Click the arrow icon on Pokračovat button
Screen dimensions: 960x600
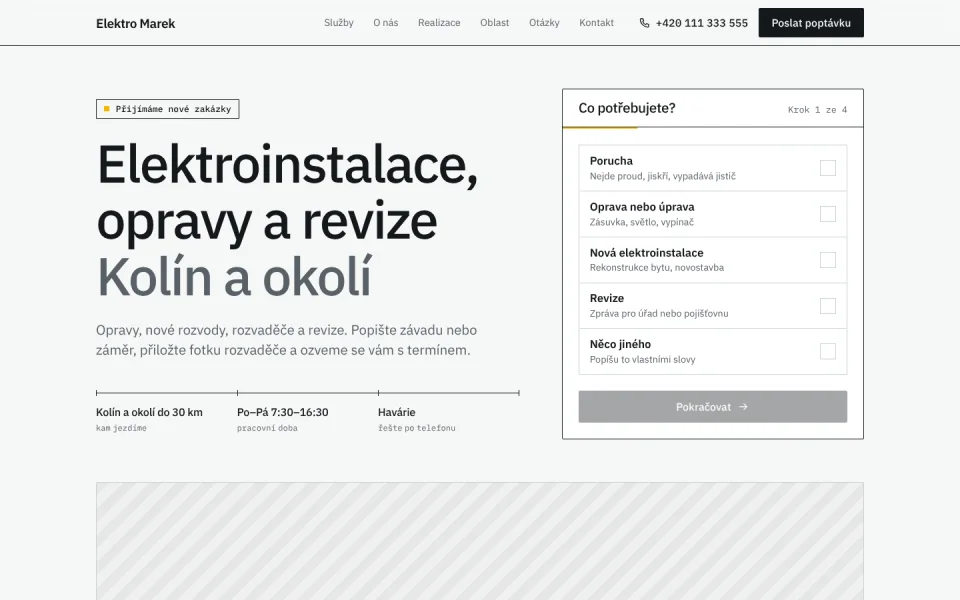tap(743, 407)
